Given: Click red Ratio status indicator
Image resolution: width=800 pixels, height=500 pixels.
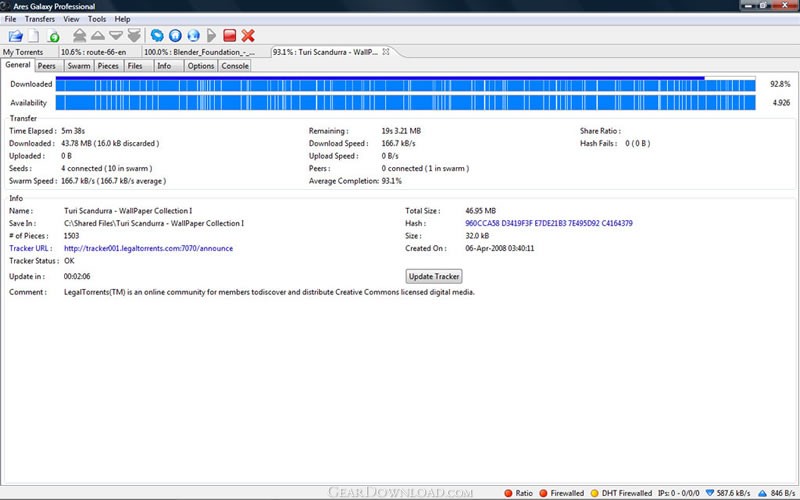Looking at the screenshot, I should [x=508, y=493].
